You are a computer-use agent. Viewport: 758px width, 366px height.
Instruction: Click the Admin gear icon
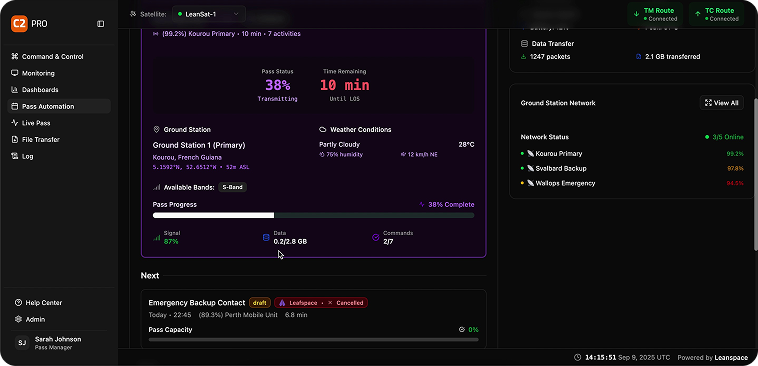[x=18, y=320]
